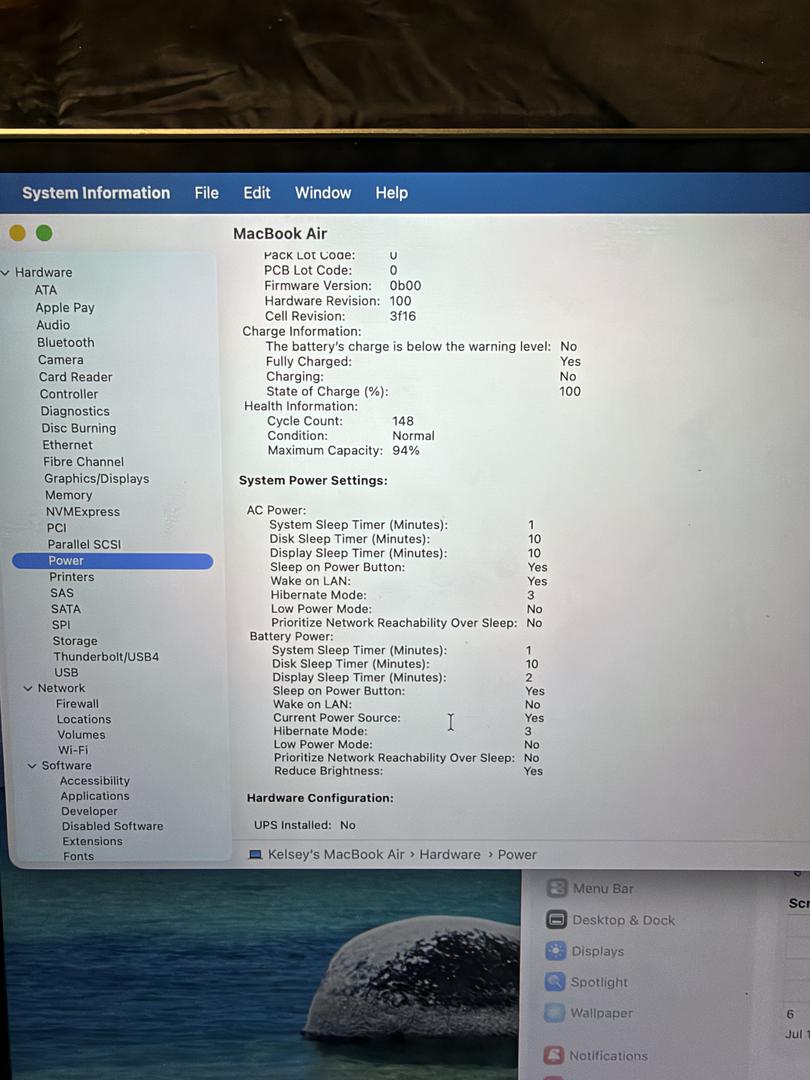Viewport: 810px width, 1080px height.
Task: Select Graphics/Displays in the sidebar
Action: tap(96, 479)
